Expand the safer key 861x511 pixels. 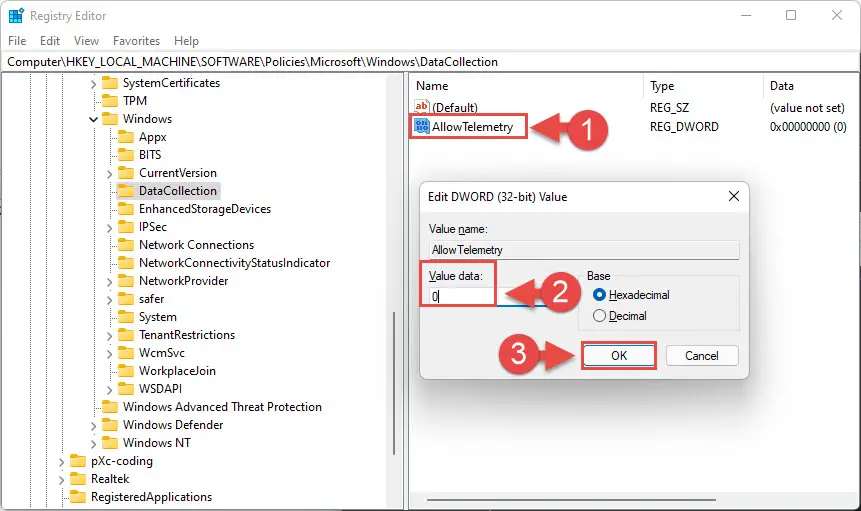tap(109, 300)
